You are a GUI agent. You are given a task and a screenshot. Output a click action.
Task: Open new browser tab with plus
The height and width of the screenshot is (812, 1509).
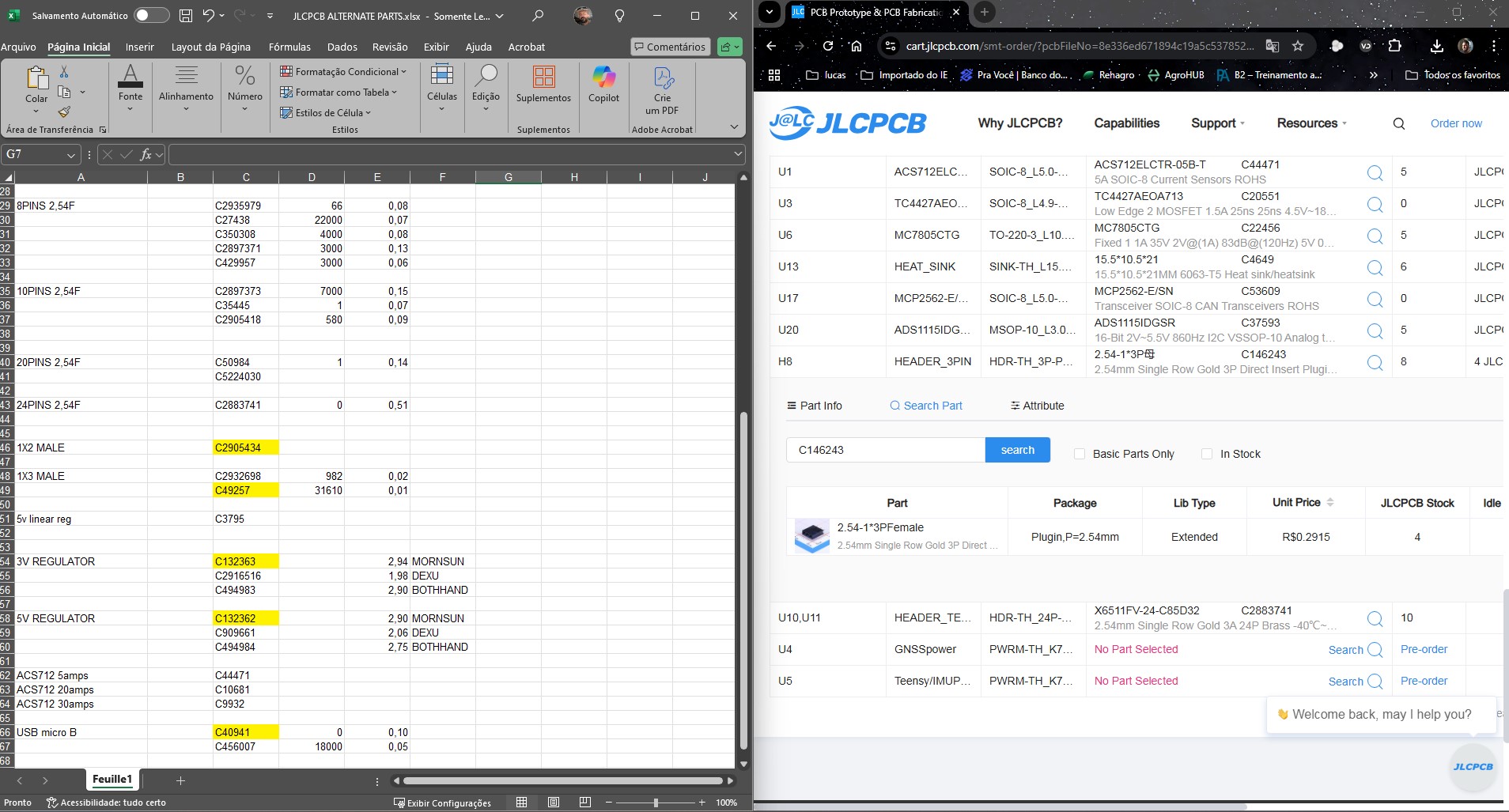985,12
